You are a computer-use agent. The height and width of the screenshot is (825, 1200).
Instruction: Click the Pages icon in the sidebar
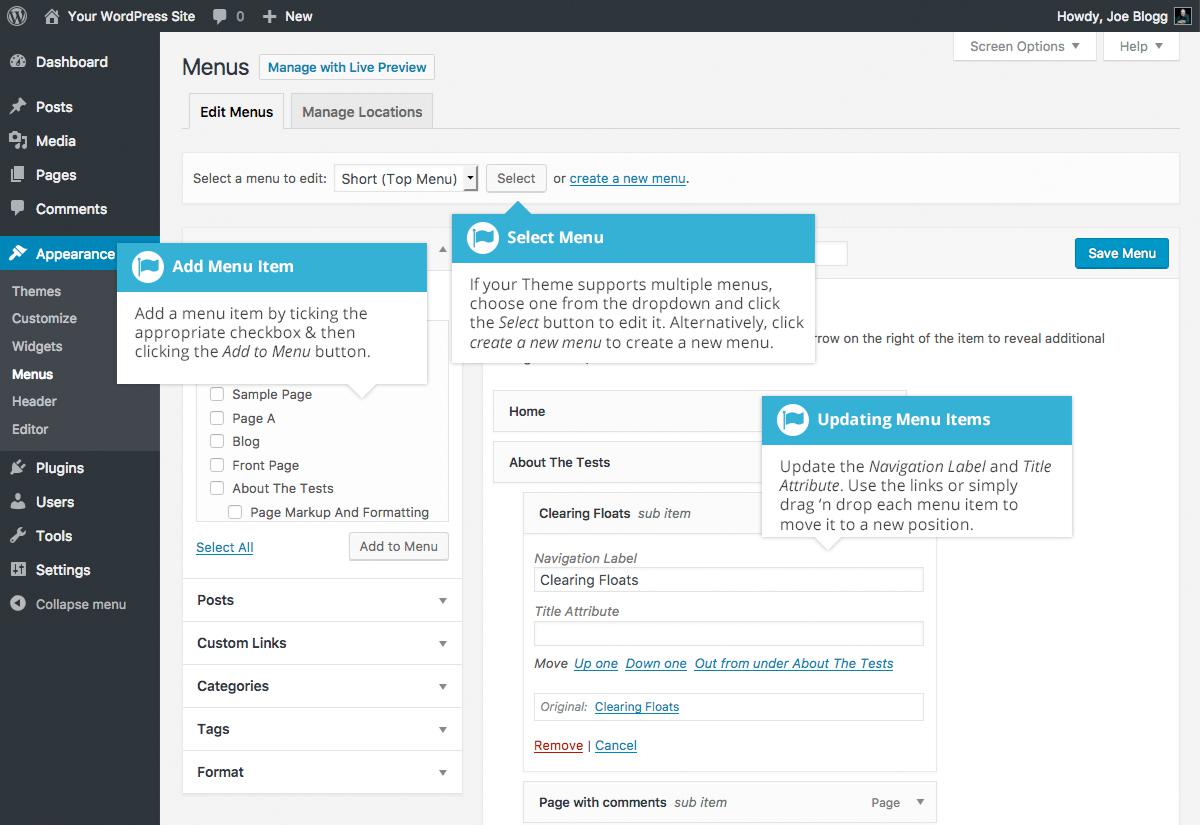click(18, 175)
